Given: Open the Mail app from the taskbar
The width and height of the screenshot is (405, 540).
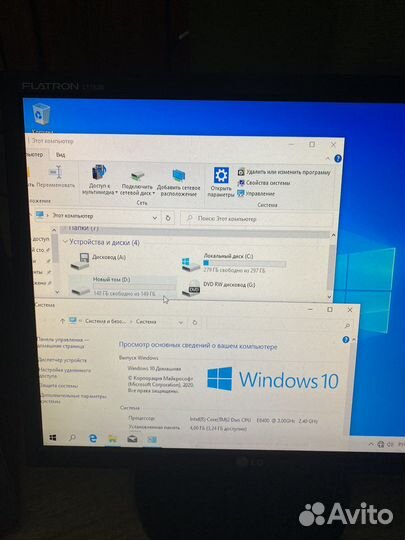Looking at the screenshot, I should [132, 439].
